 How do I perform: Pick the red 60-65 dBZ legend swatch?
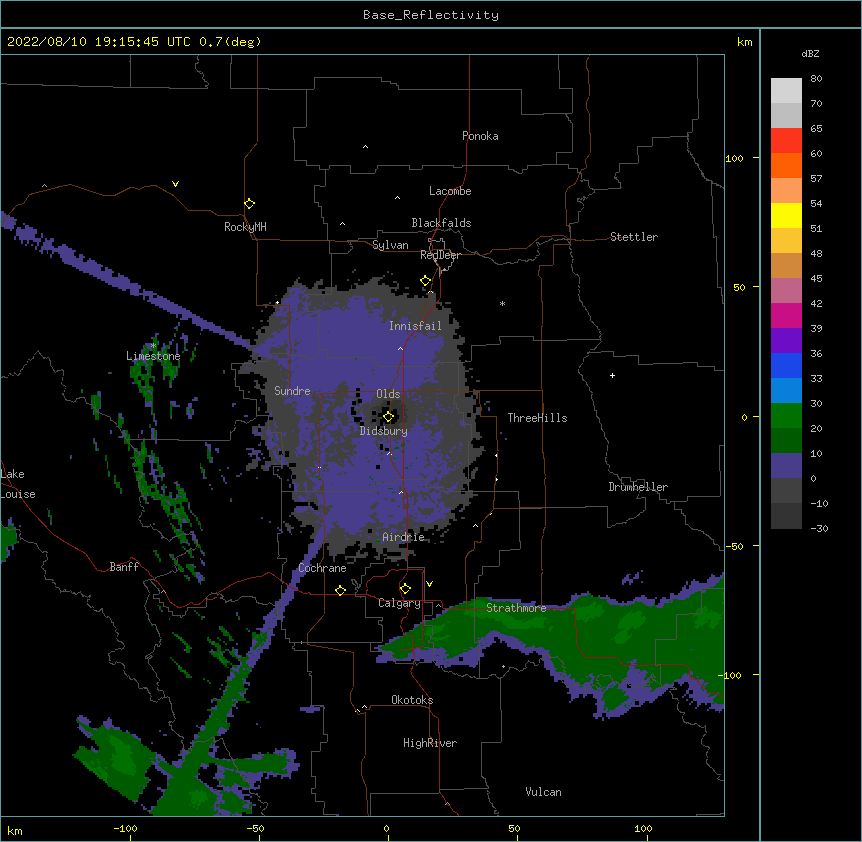click(x=786, y=141)
